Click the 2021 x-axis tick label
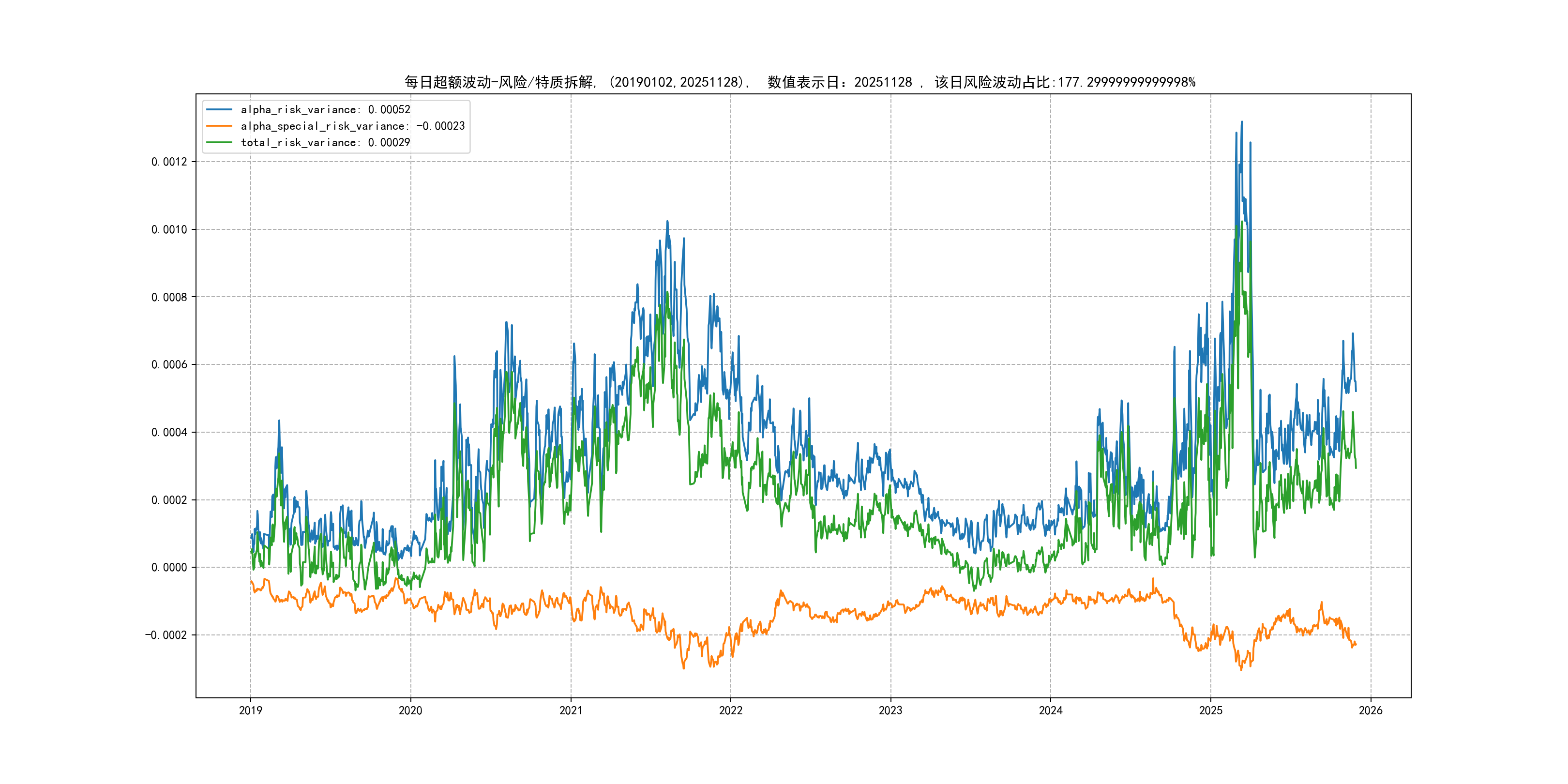1568x784 pixels. pyautogui.click(x=571, y=710)
